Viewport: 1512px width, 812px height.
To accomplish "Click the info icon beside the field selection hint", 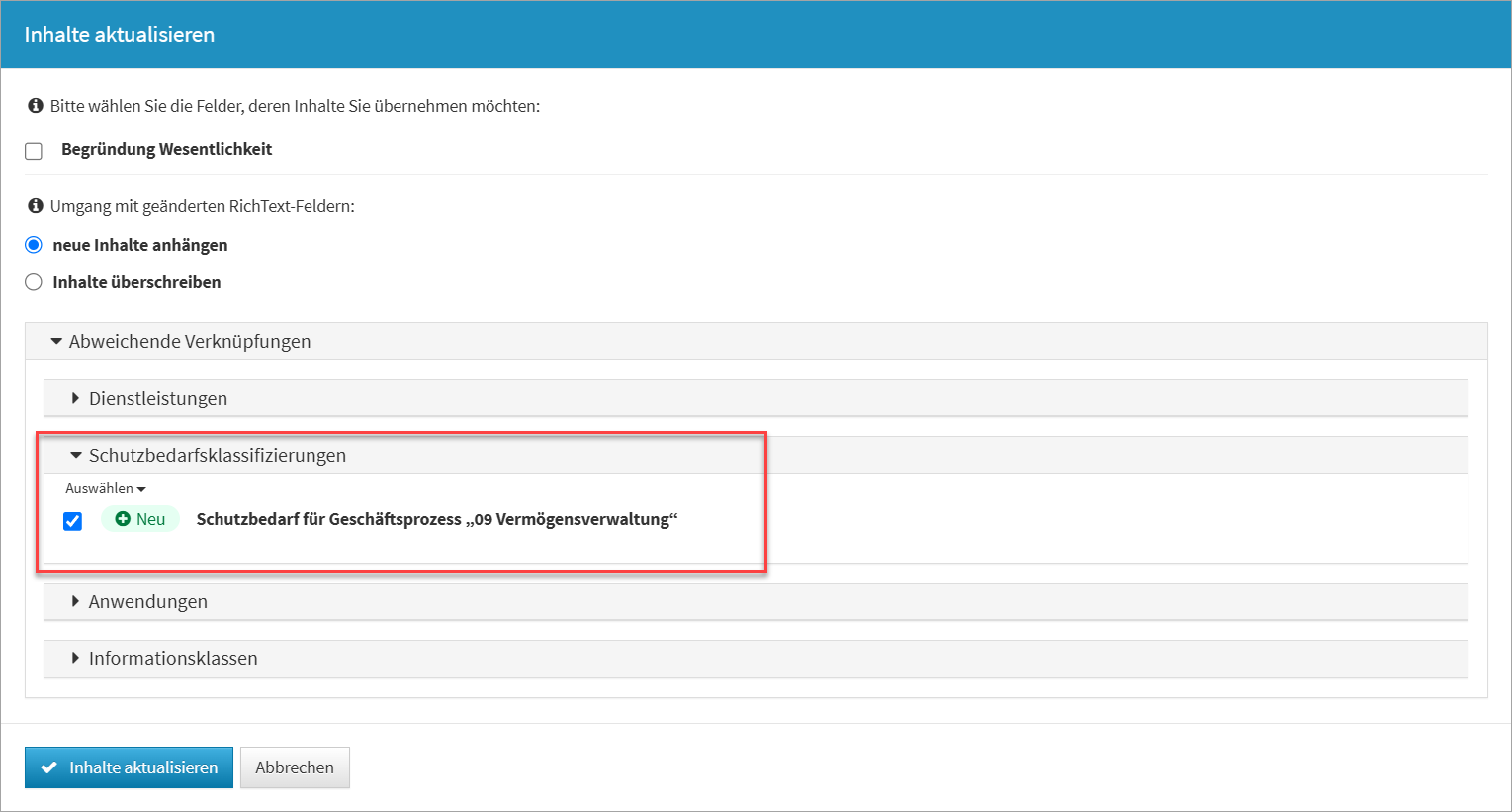I will tap(36, 106).
